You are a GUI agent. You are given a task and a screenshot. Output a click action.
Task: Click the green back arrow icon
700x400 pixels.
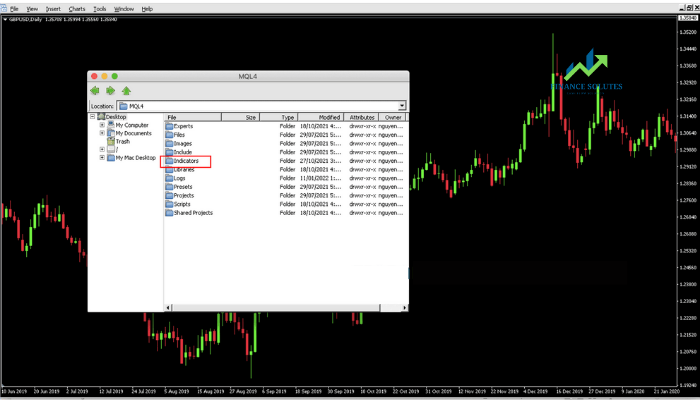[95, 91]
